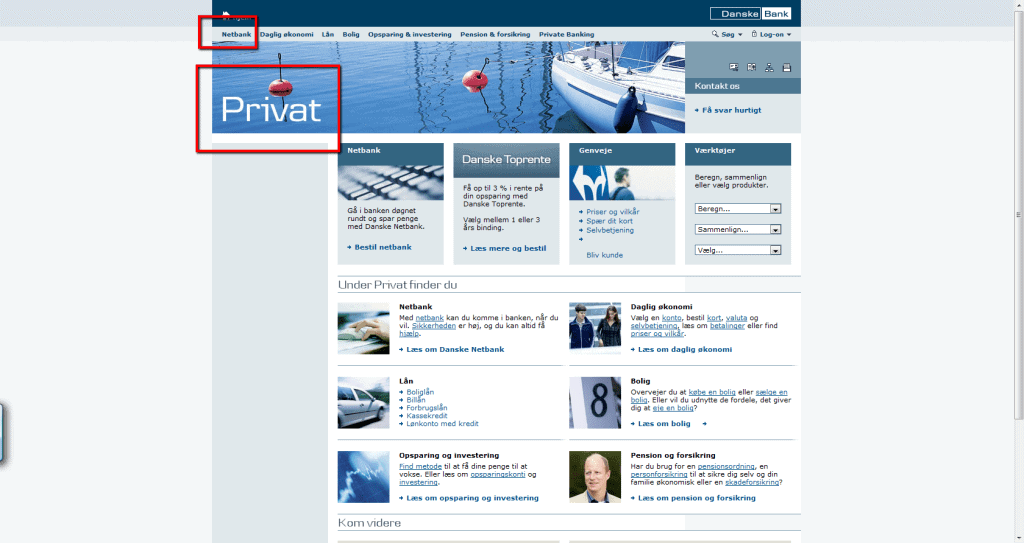This screenshot has height=543, width=1024.
Task: Select Netbank in the top navigation
Action: pyautogui.click(x=236, y=34)
